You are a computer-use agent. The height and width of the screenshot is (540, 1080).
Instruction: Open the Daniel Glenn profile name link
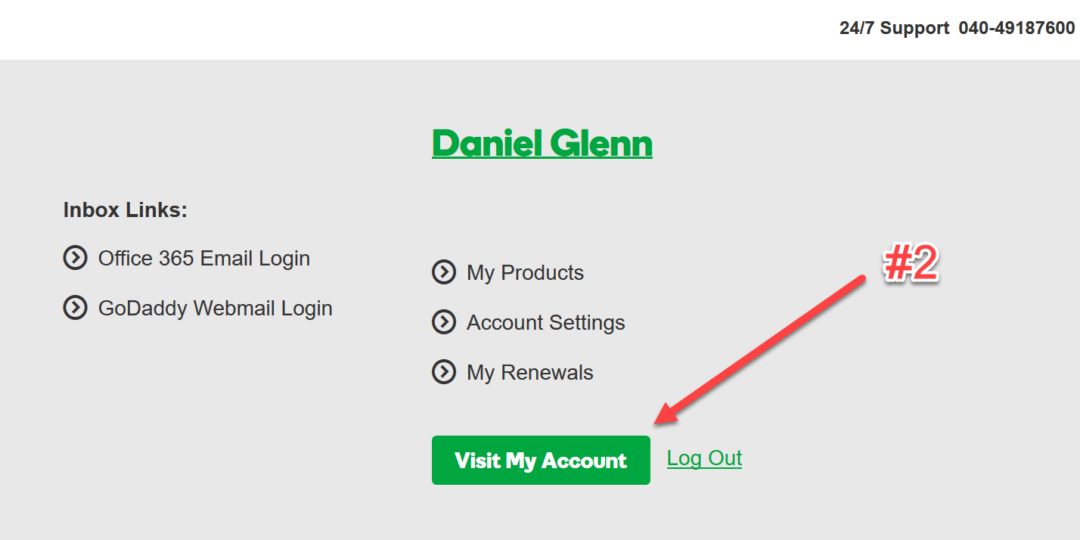542,144
